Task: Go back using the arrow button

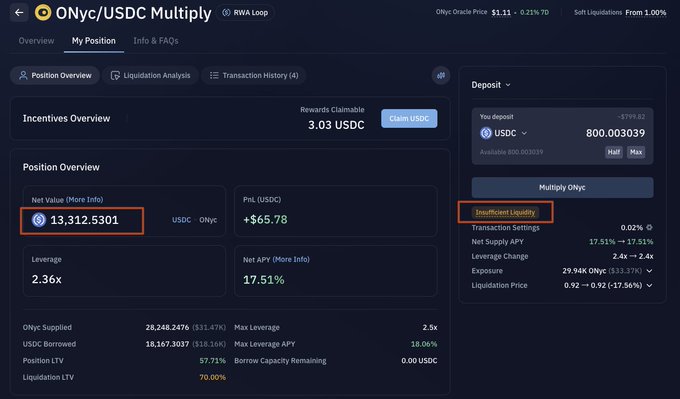Action: click(19, 13)
